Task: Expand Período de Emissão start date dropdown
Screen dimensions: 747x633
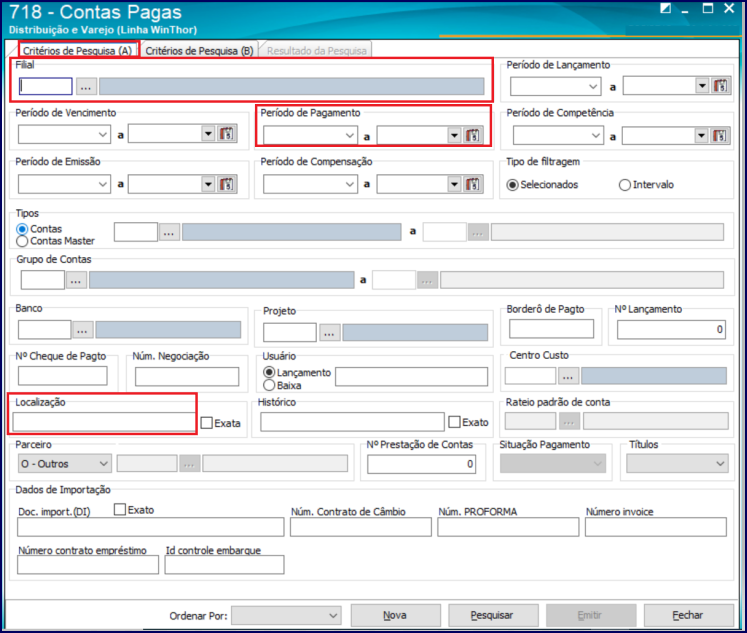Action: (x=102, y=184)
